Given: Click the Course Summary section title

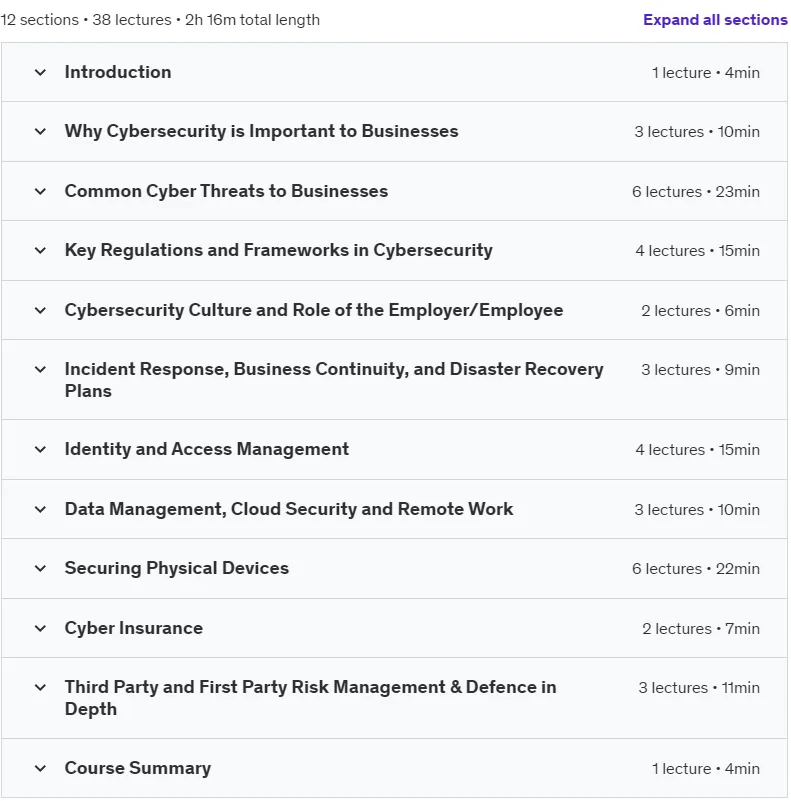Looking at the screenshot, I should click(x=138, y=768).
